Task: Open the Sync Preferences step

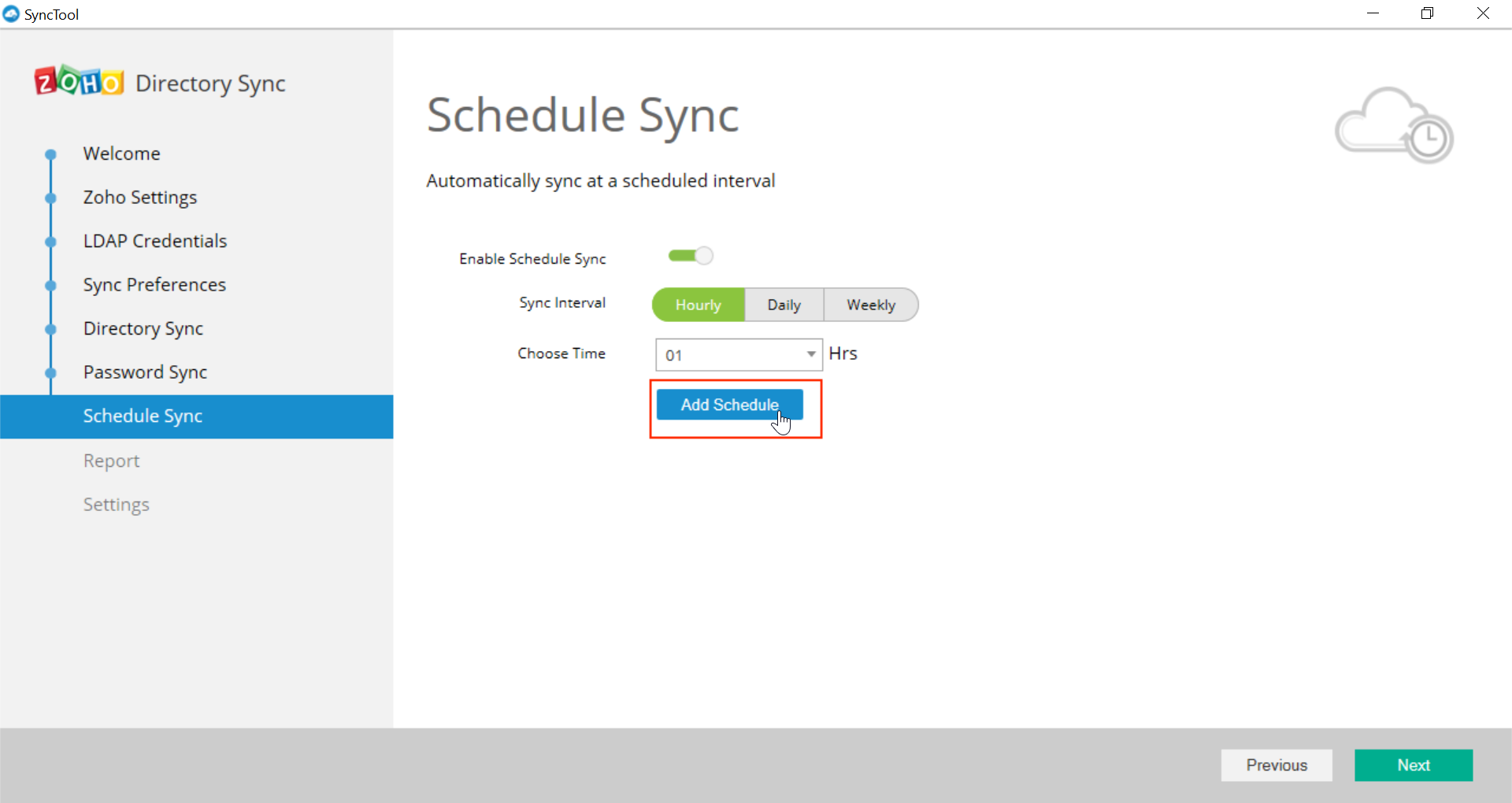Action: tap(154, 284)
